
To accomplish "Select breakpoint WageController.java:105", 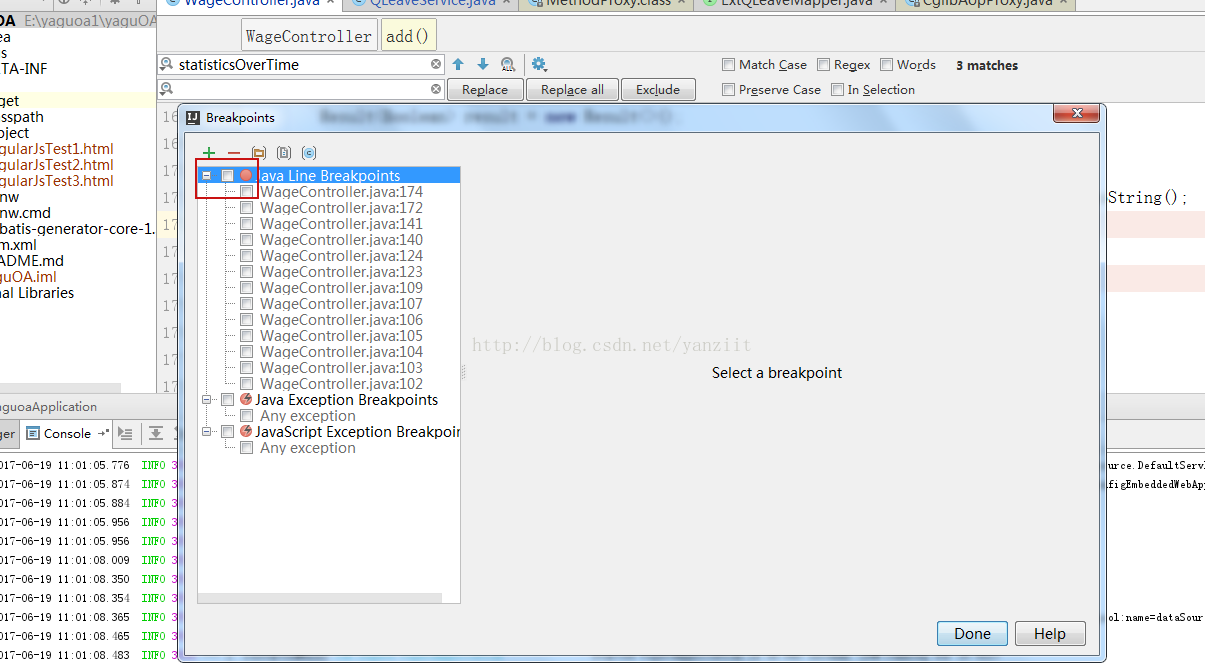I will point(341,336).
